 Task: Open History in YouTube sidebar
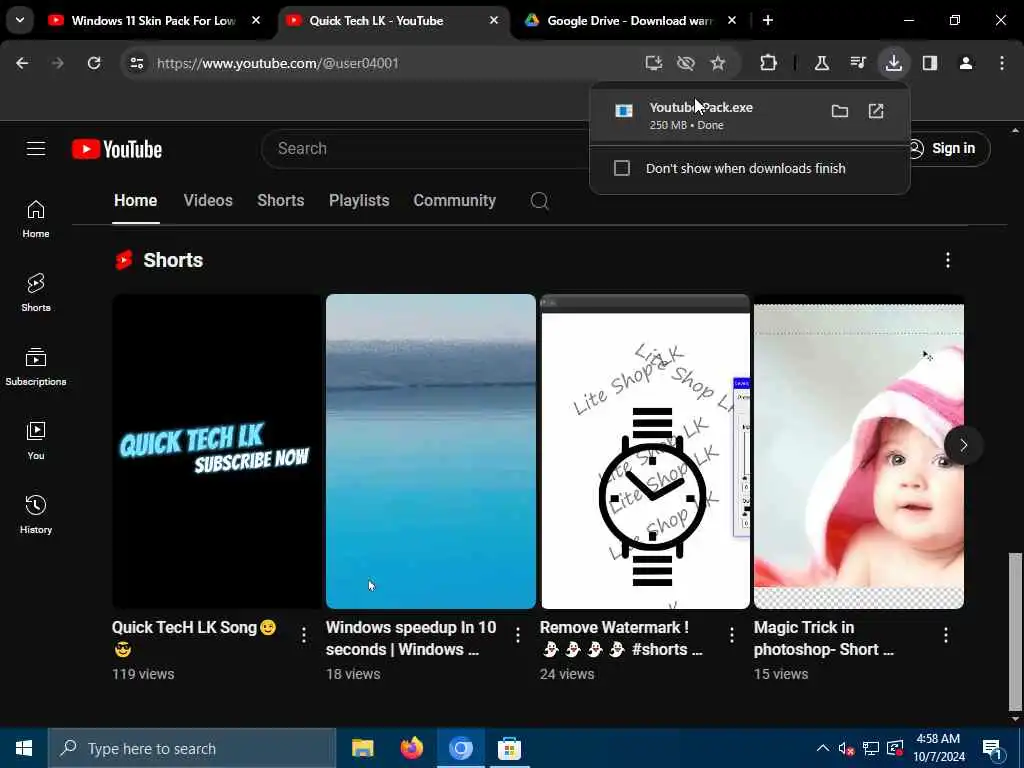[x=36, y=515]
